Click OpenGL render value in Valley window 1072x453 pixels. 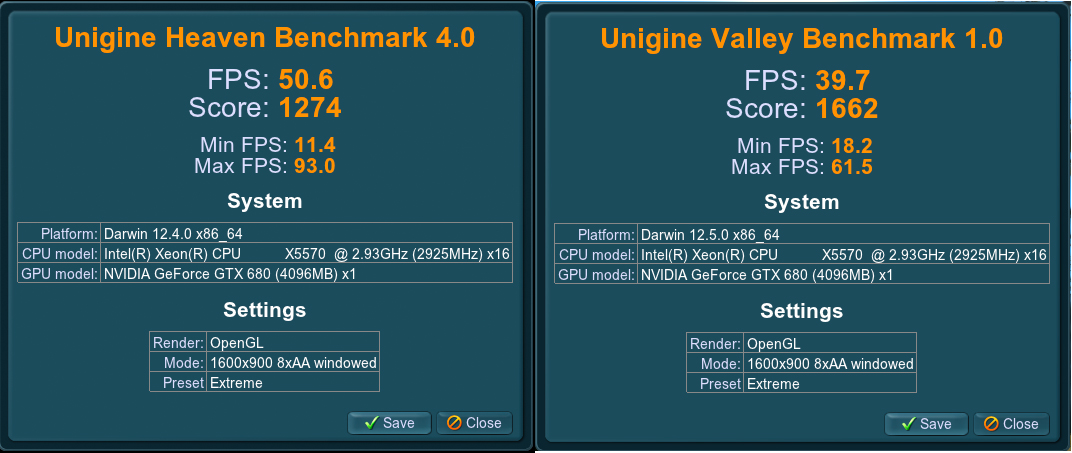tap(829, 343)
